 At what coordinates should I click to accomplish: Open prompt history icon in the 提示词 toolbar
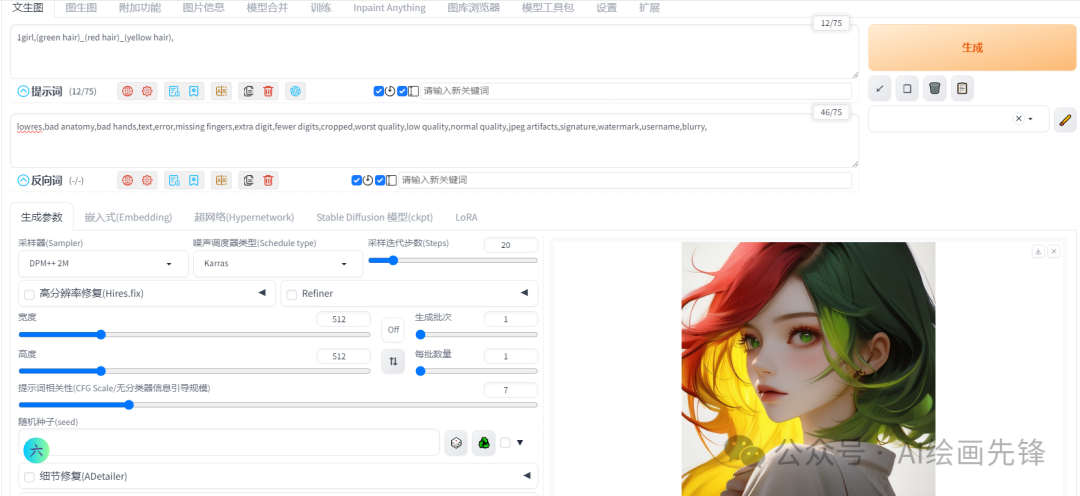click(x=174, y=91)
